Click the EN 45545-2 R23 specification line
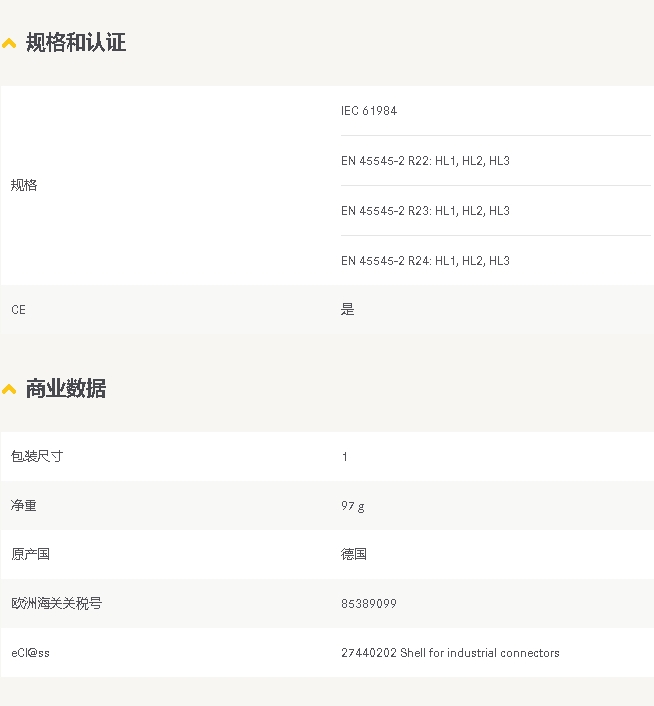 coord(425,211)
